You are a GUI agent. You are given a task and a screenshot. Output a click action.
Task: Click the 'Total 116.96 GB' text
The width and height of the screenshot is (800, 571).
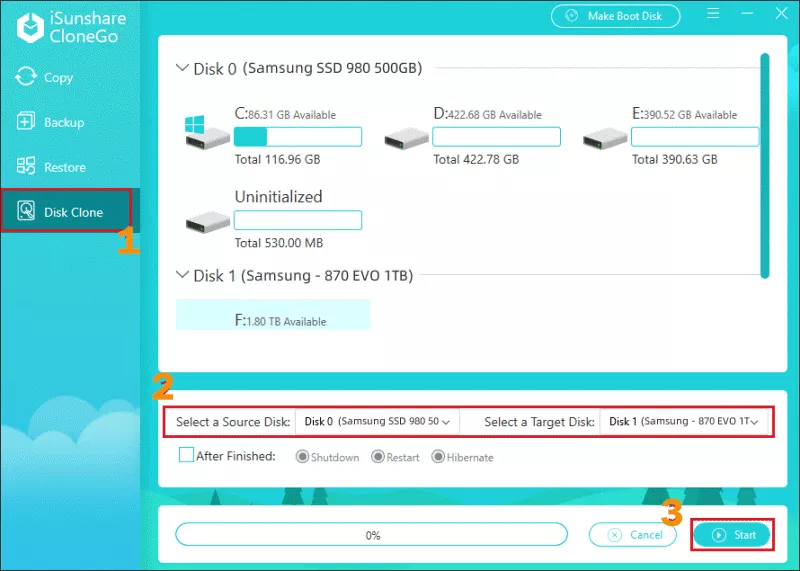tap(278, 160)
